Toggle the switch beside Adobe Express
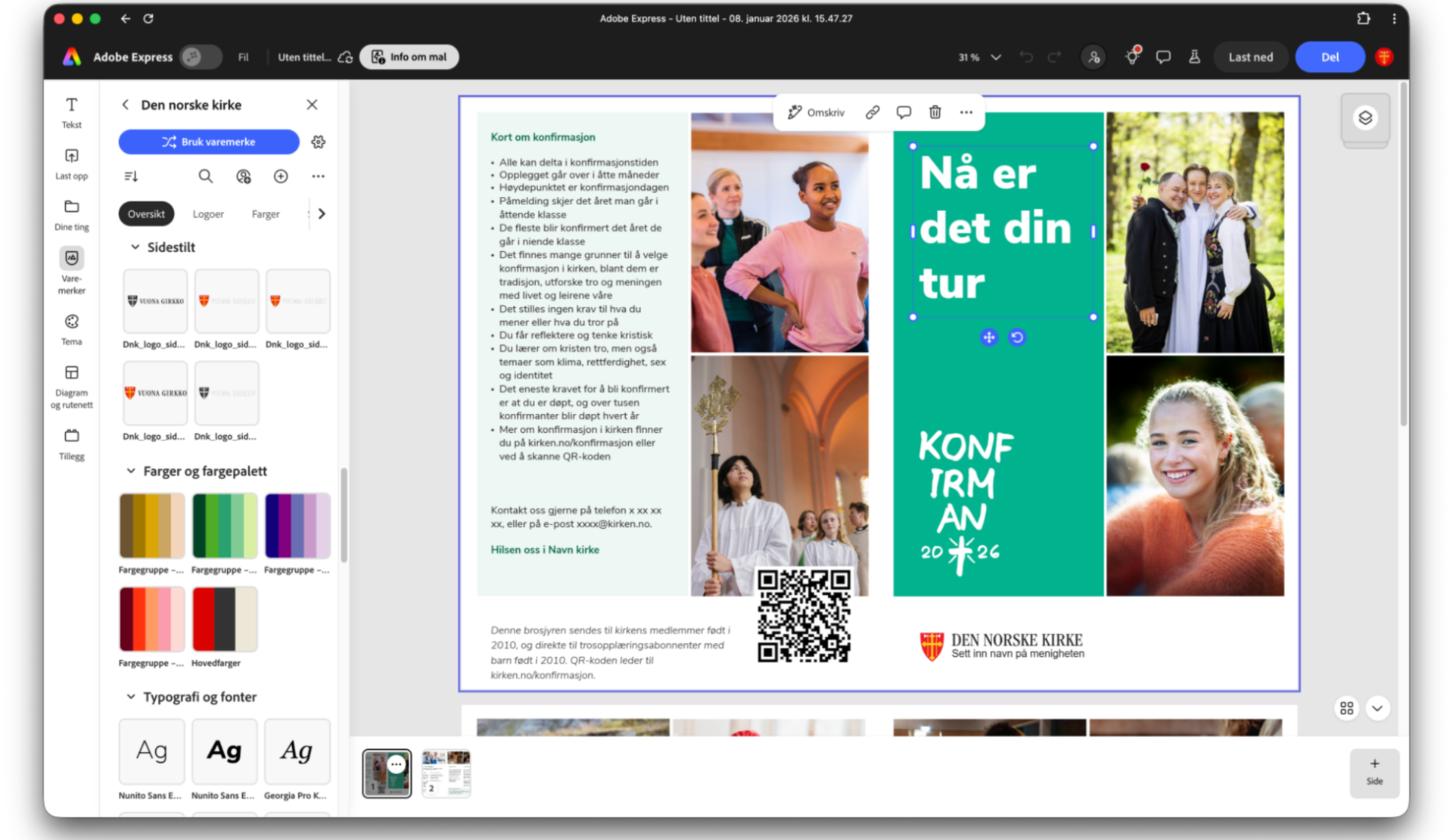The width and height of the screenshot is (1453, 840). (201, 57)
